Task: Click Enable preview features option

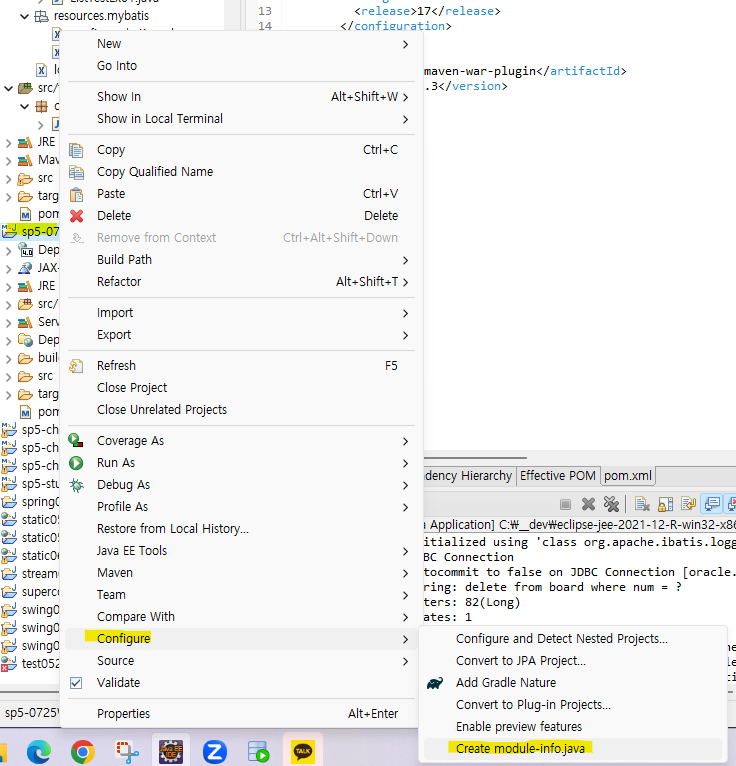Action: coord(519,726)
